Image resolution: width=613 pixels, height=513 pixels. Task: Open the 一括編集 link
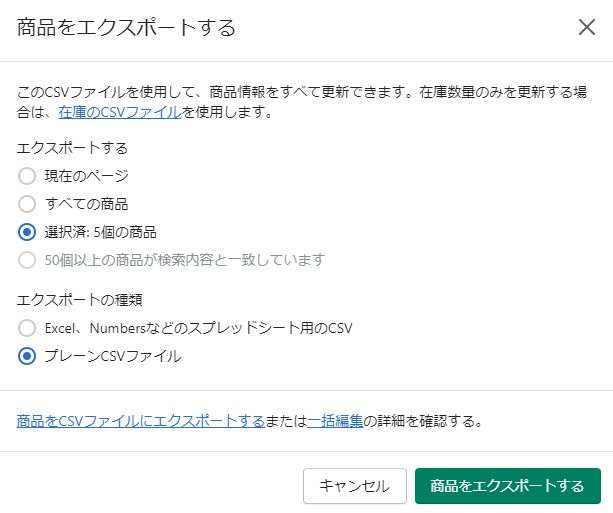[335, 421]
